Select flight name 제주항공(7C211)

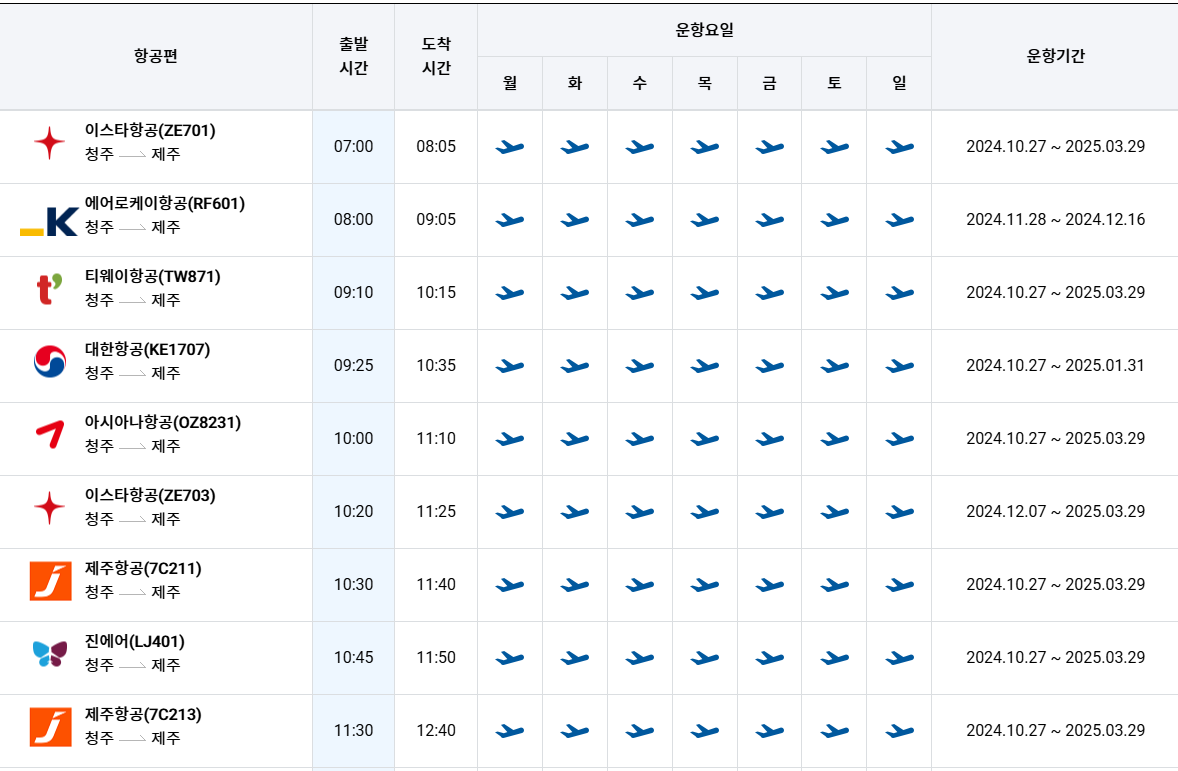[x=143, y=567]
